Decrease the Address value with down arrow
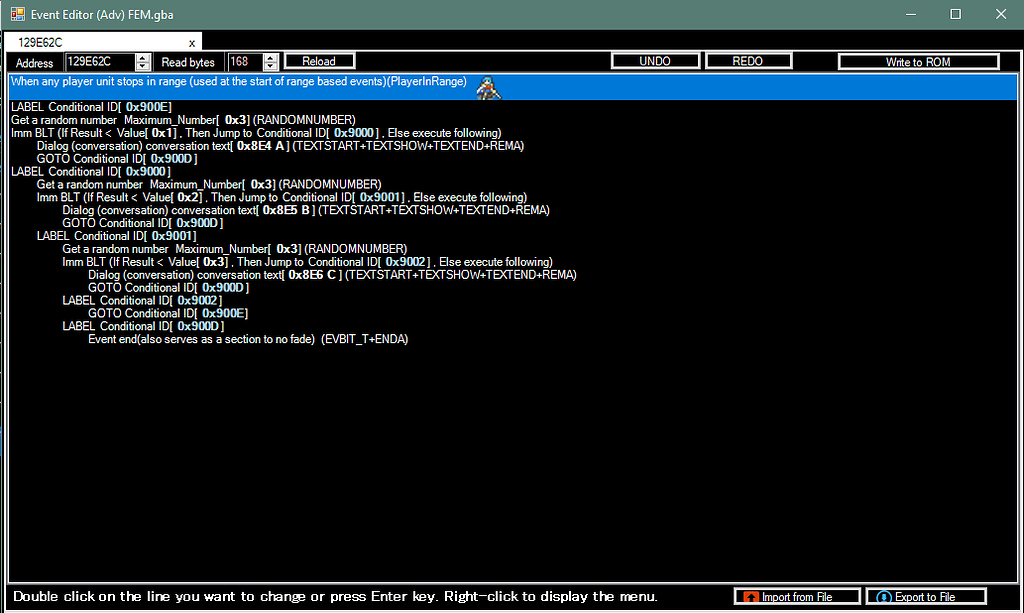The image size is (1024, 613). 143,66
